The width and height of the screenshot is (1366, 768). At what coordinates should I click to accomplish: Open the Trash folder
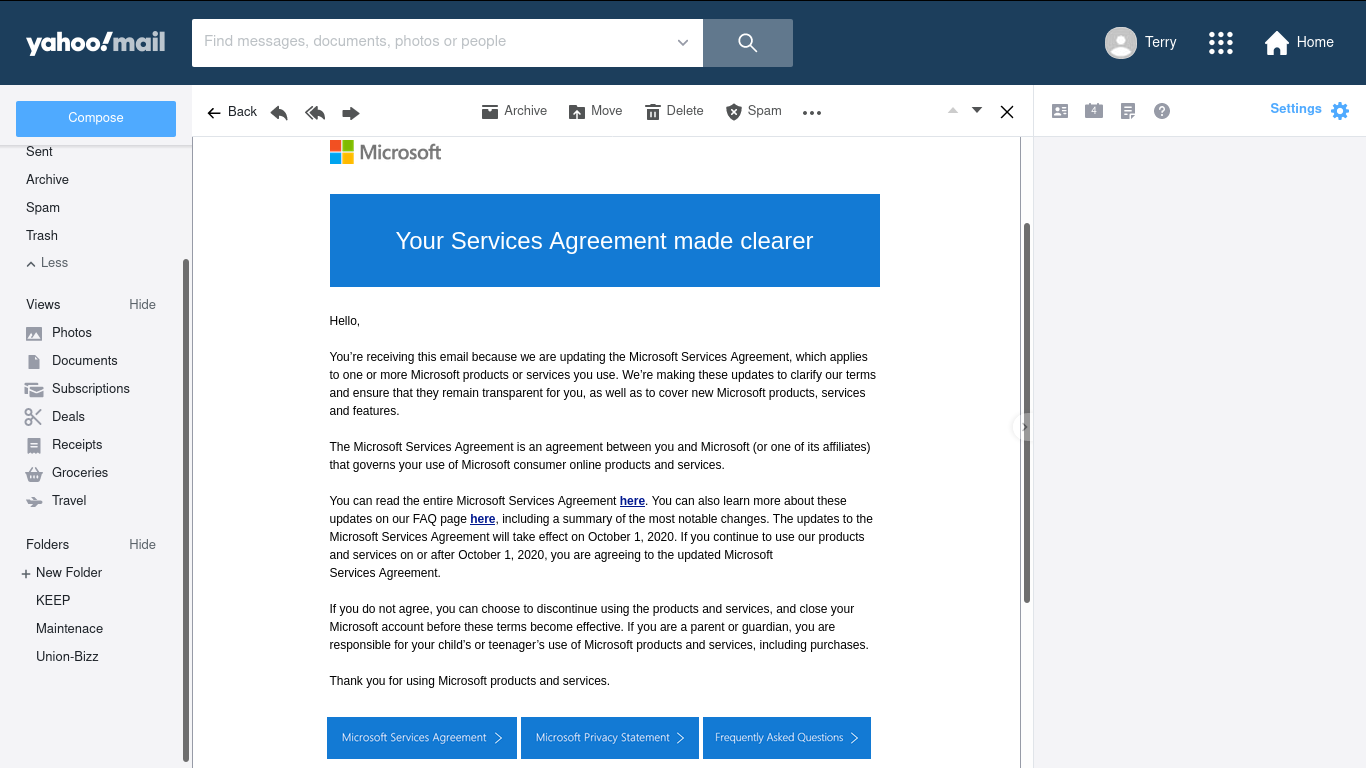pyautogui.click(x=42, y=236)
